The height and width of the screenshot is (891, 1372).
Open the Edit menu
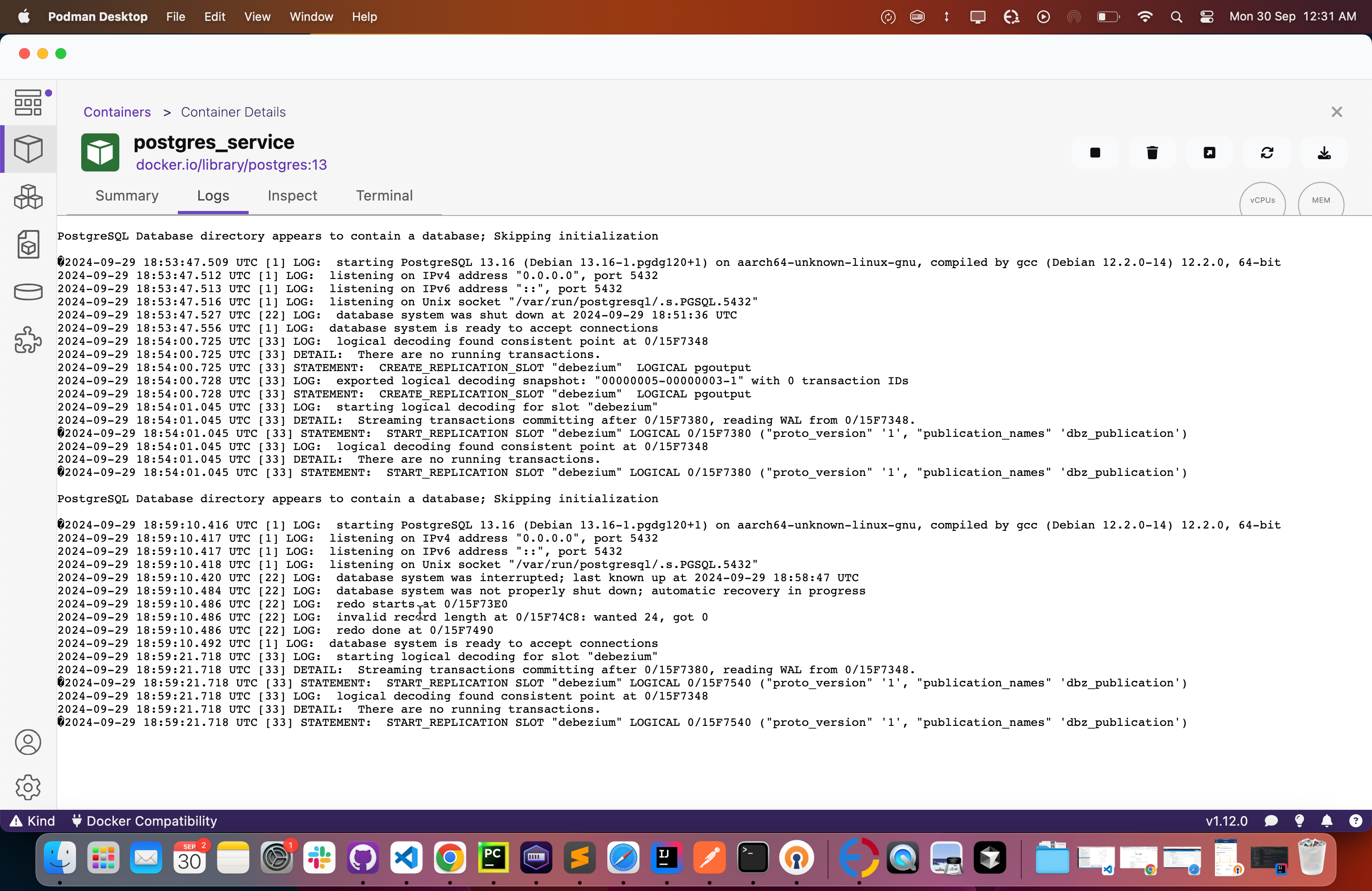(215, 17)
